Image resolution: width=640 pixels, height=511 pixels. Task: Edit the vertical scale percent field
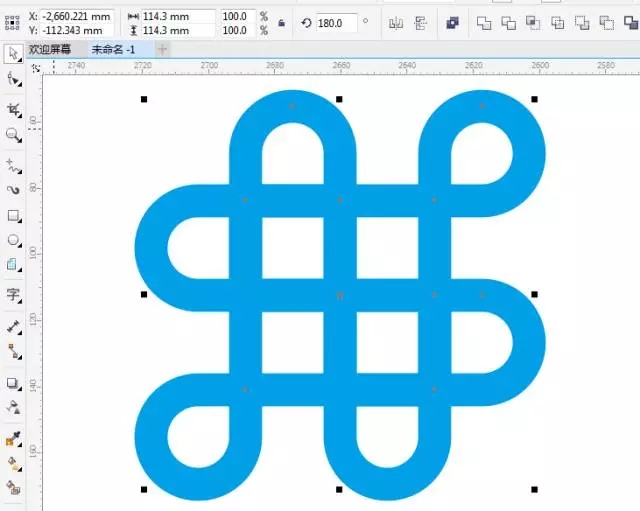238,30
